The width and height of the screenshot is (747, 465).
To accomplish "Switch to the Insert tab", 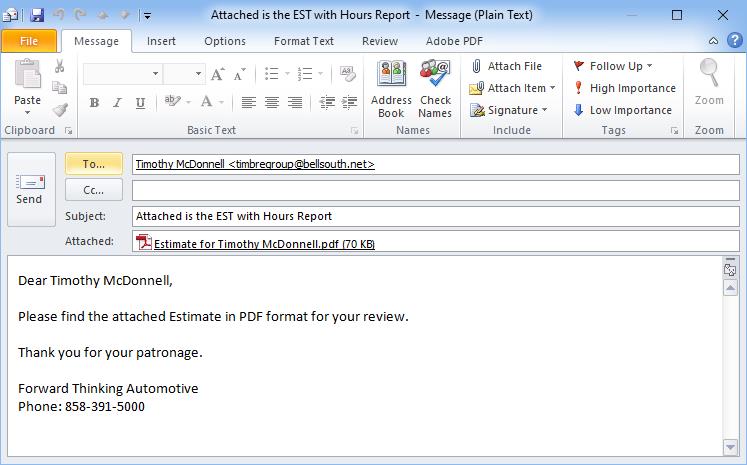I will (x=161, y=41).
